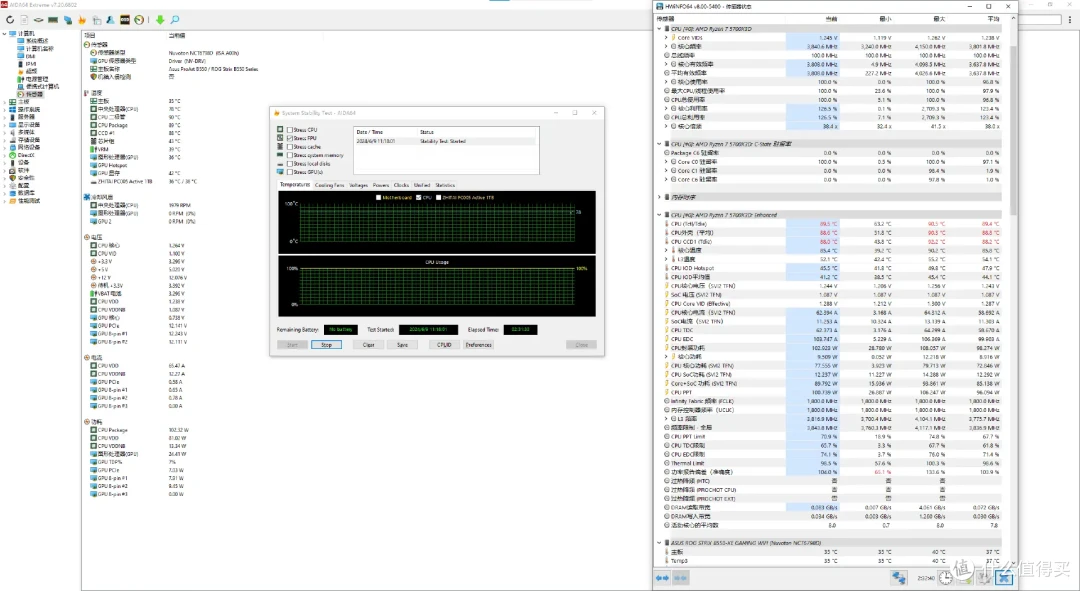Open the Statistics tab in Stability Test
The width and height of the screenshot is (1080, 591).
click(445, 185)
